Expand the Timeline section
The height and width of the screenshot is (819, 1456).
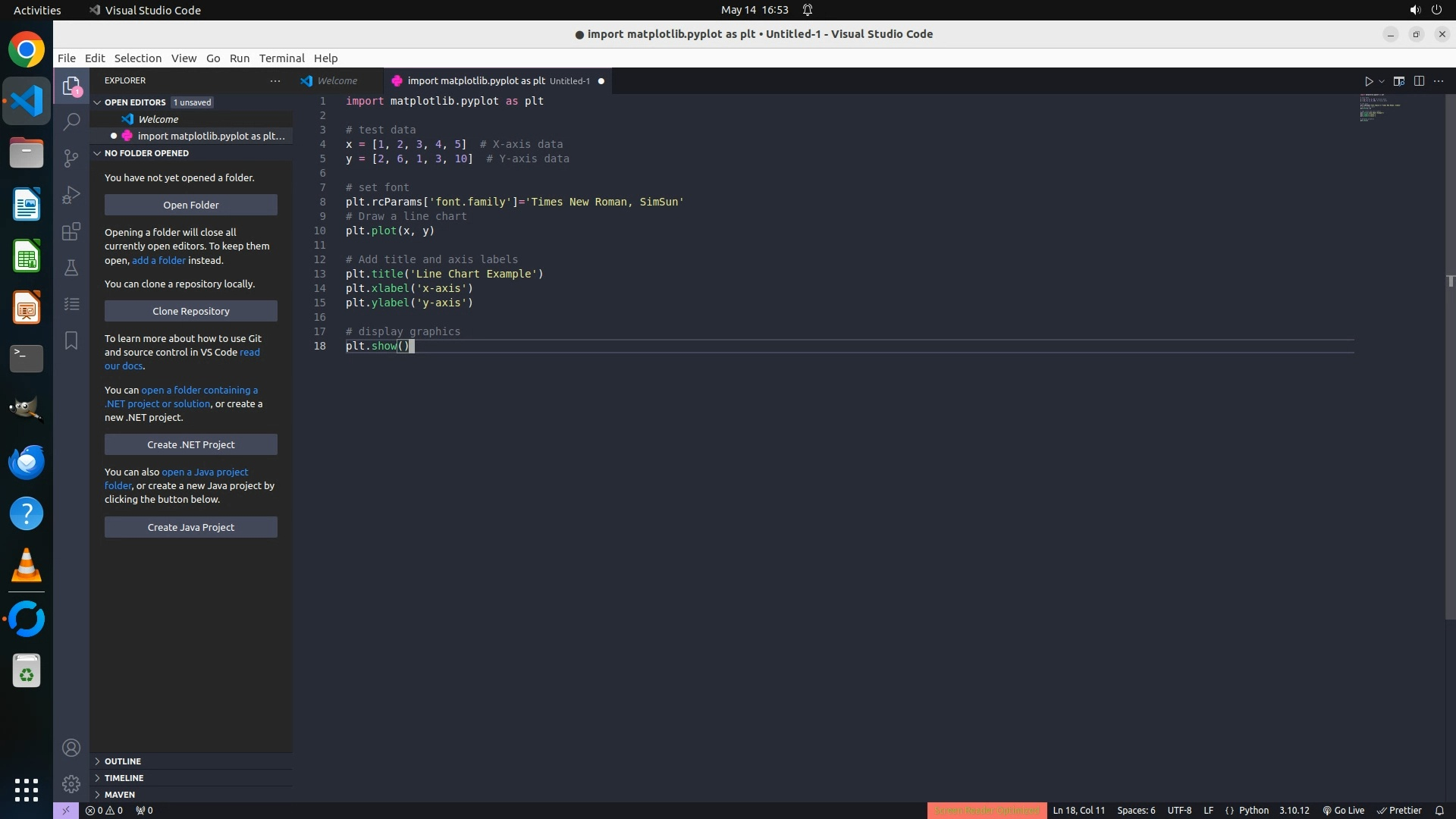pos(124,778)
